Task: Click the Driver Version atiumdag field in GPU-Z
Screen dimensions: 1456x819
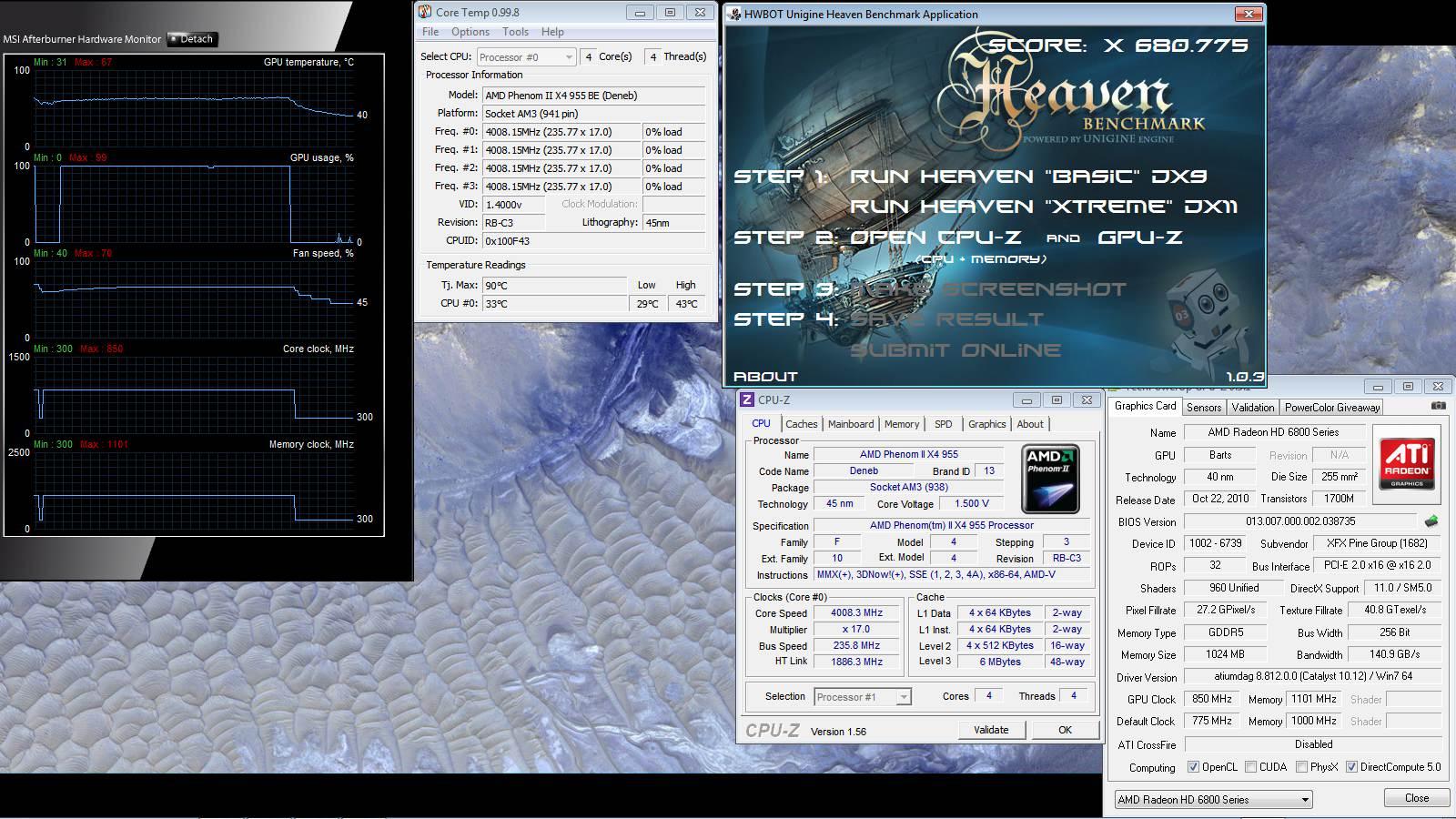Action: point(1312,677)
